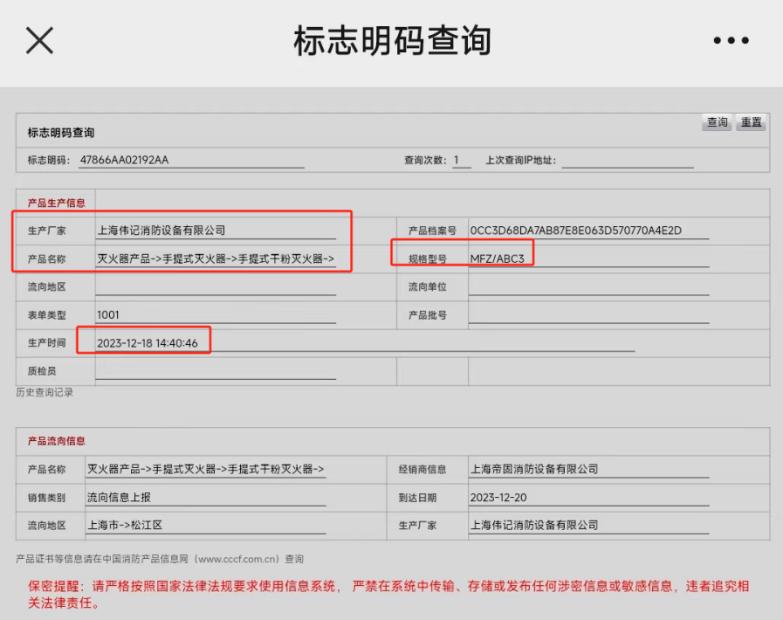Click the 经销商信息 field
The image size is (783, 620).
pos(589,469)
